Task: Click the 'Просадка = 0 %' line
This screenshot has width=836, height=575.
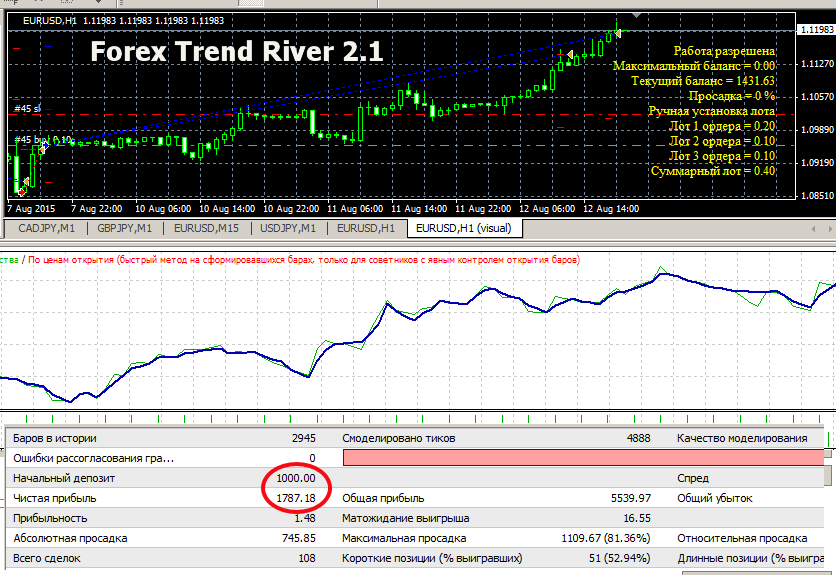Action: click(x=732, y=96)
